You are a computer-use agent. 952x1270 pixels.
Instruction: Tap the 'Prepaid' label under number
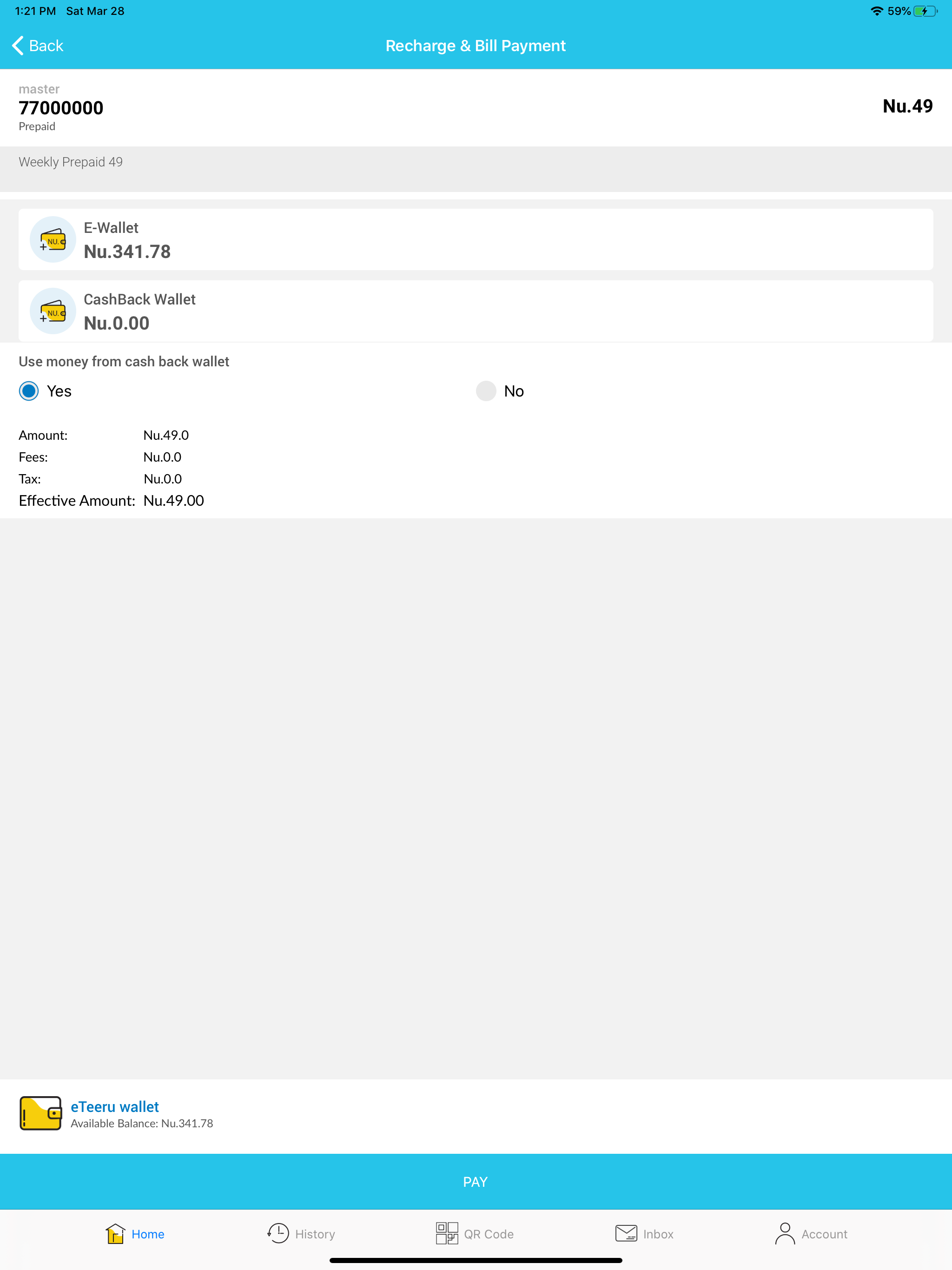(x=37, y=126)
